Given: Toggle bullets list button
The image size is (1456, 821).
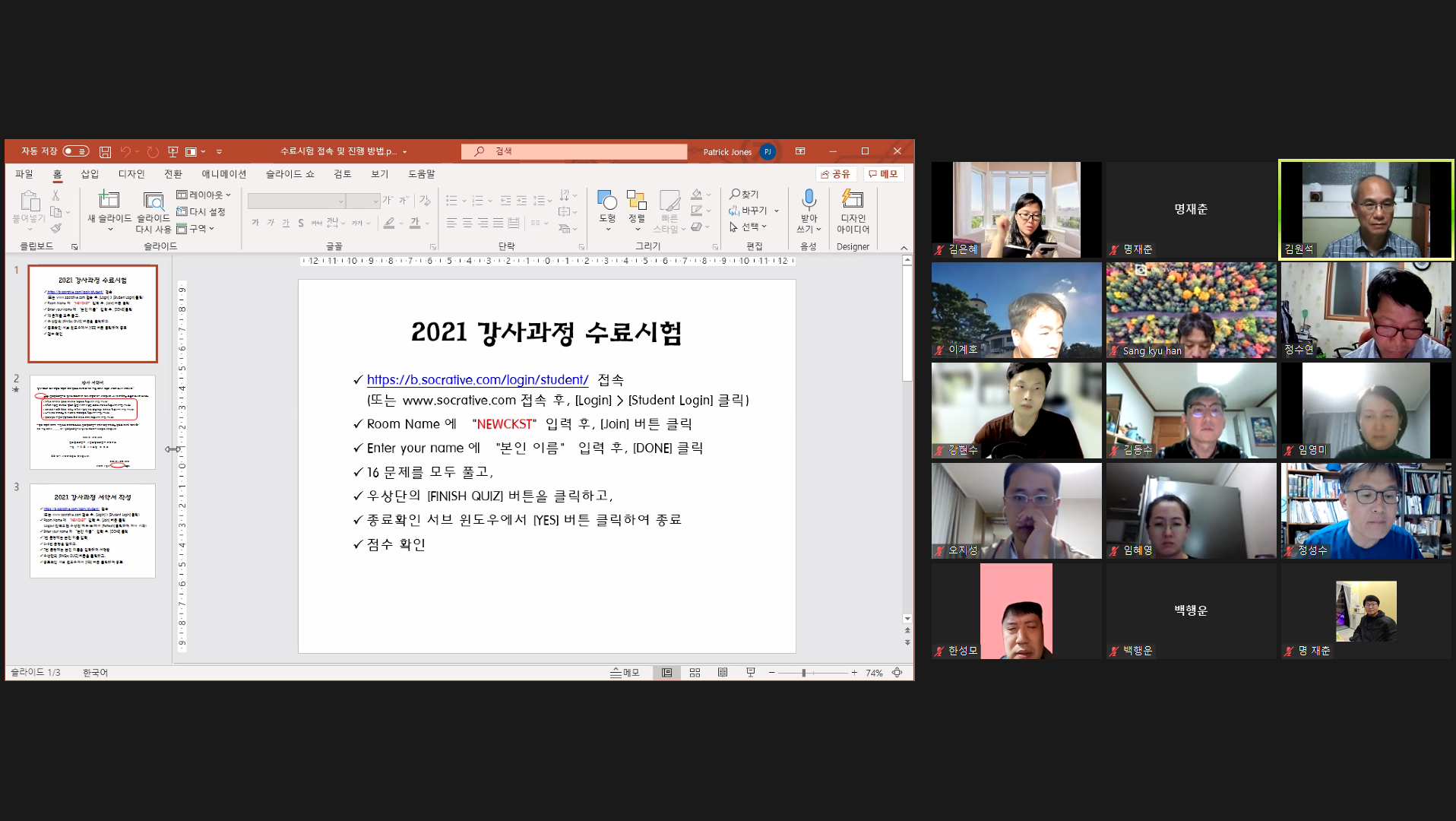Looking at the screenshot, I should pyautogui.click(x=451, y=201).
